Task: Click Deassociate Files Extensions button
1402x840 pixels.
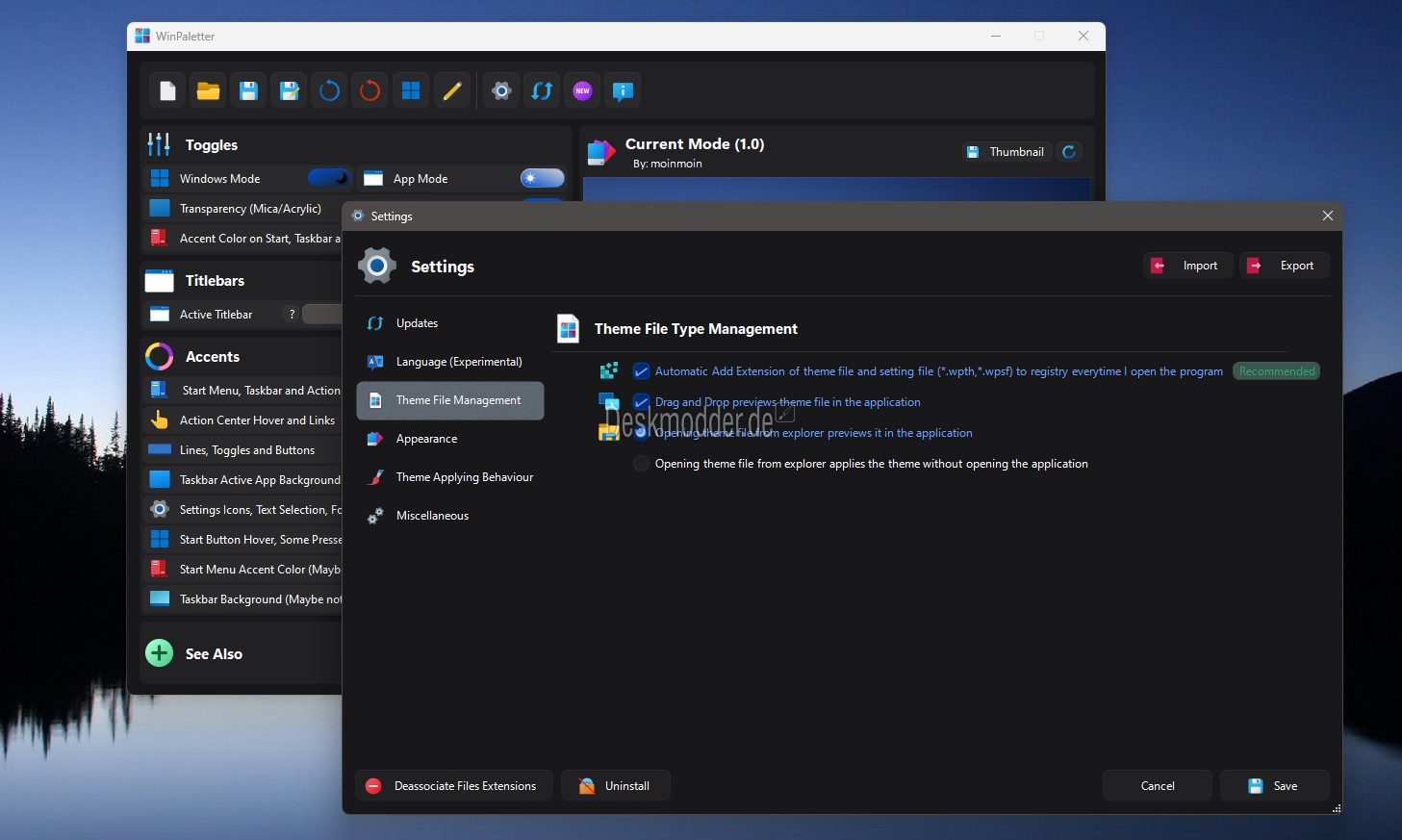Action: 454,786
